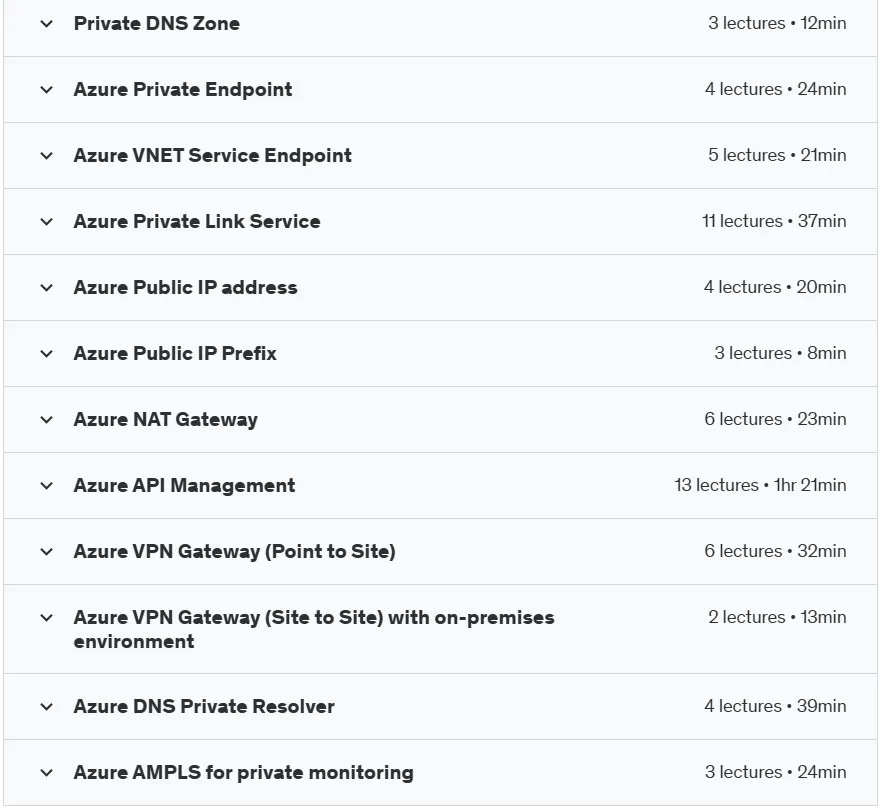This screenshot has height=812, width=881.
Task: Click the Private DNS Zone title
Action: (157, 24)
